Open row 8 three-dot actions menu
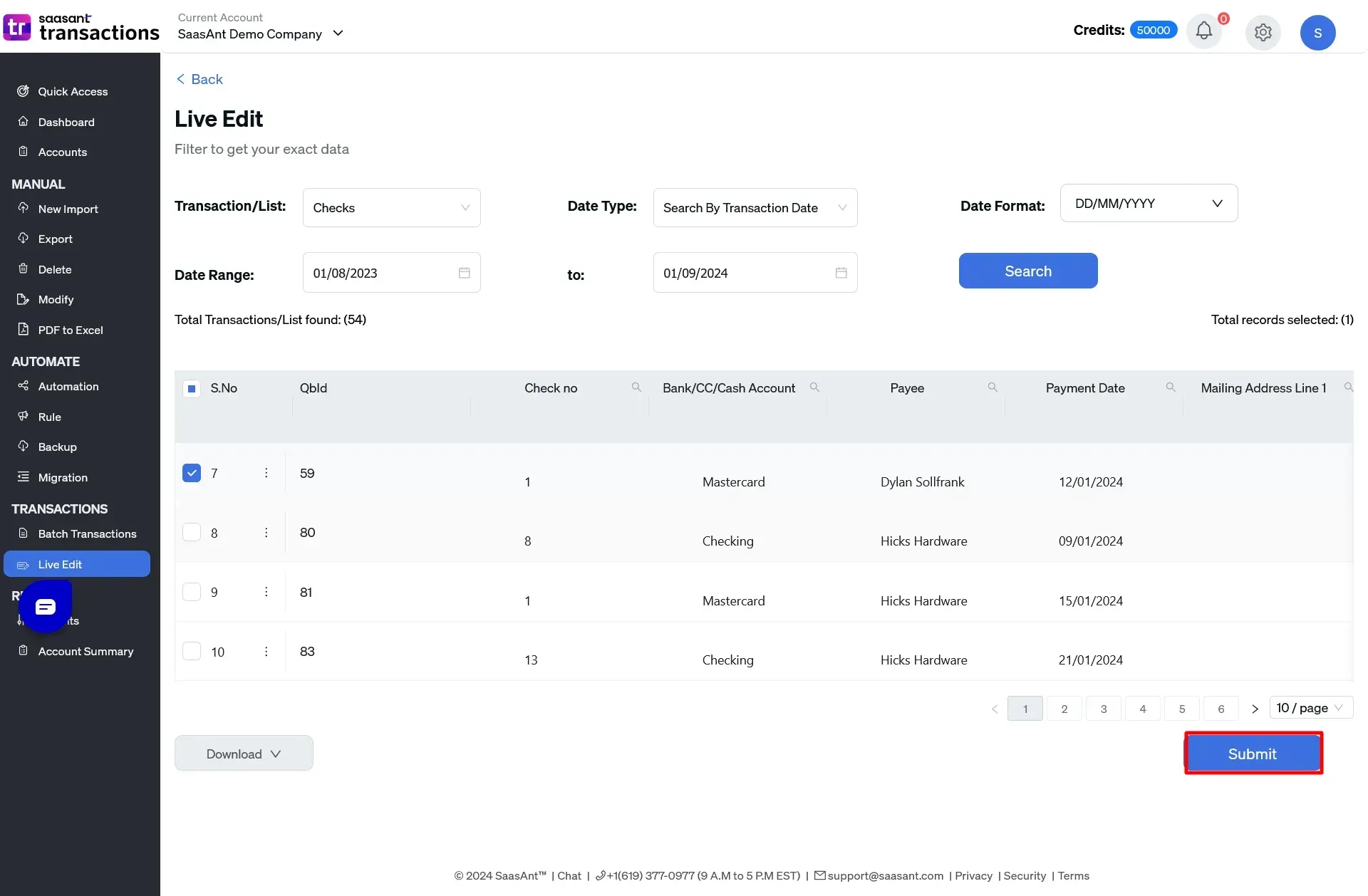The width and height of the screenshot is (1368, 896). pos(266,533)
